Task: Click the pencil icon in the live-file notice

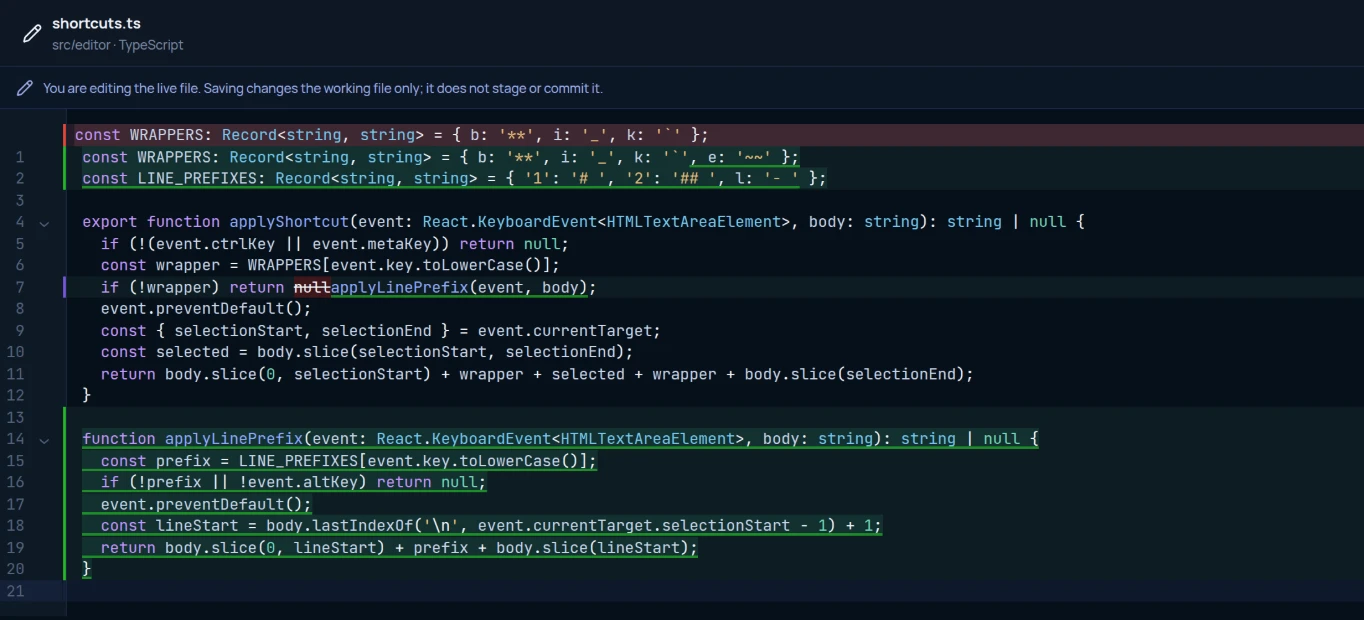Action: click(x=25, y=88)
